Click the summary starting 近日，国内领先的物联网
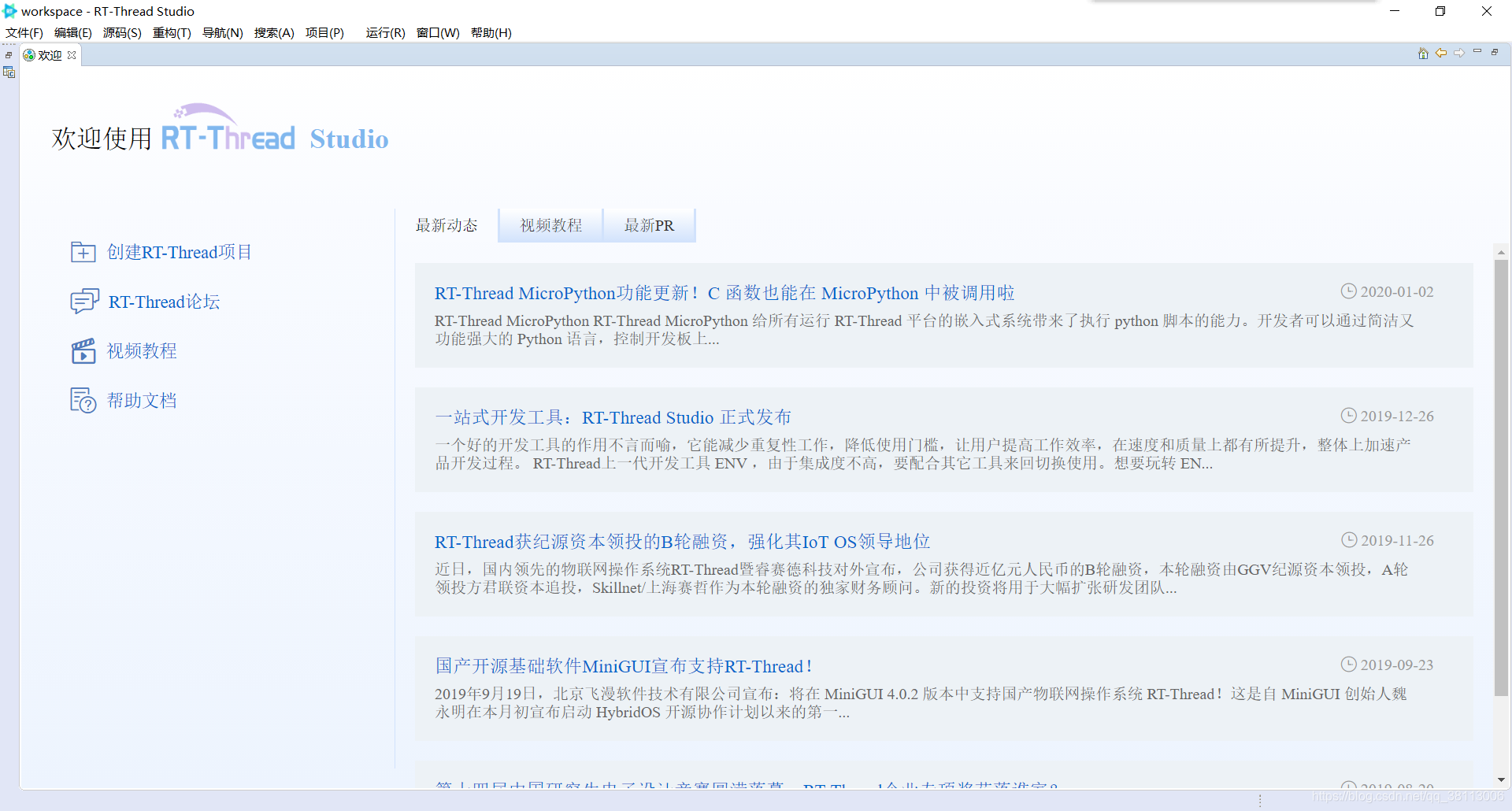This screenshot has width=1512, height=811. tap(921, 579)
